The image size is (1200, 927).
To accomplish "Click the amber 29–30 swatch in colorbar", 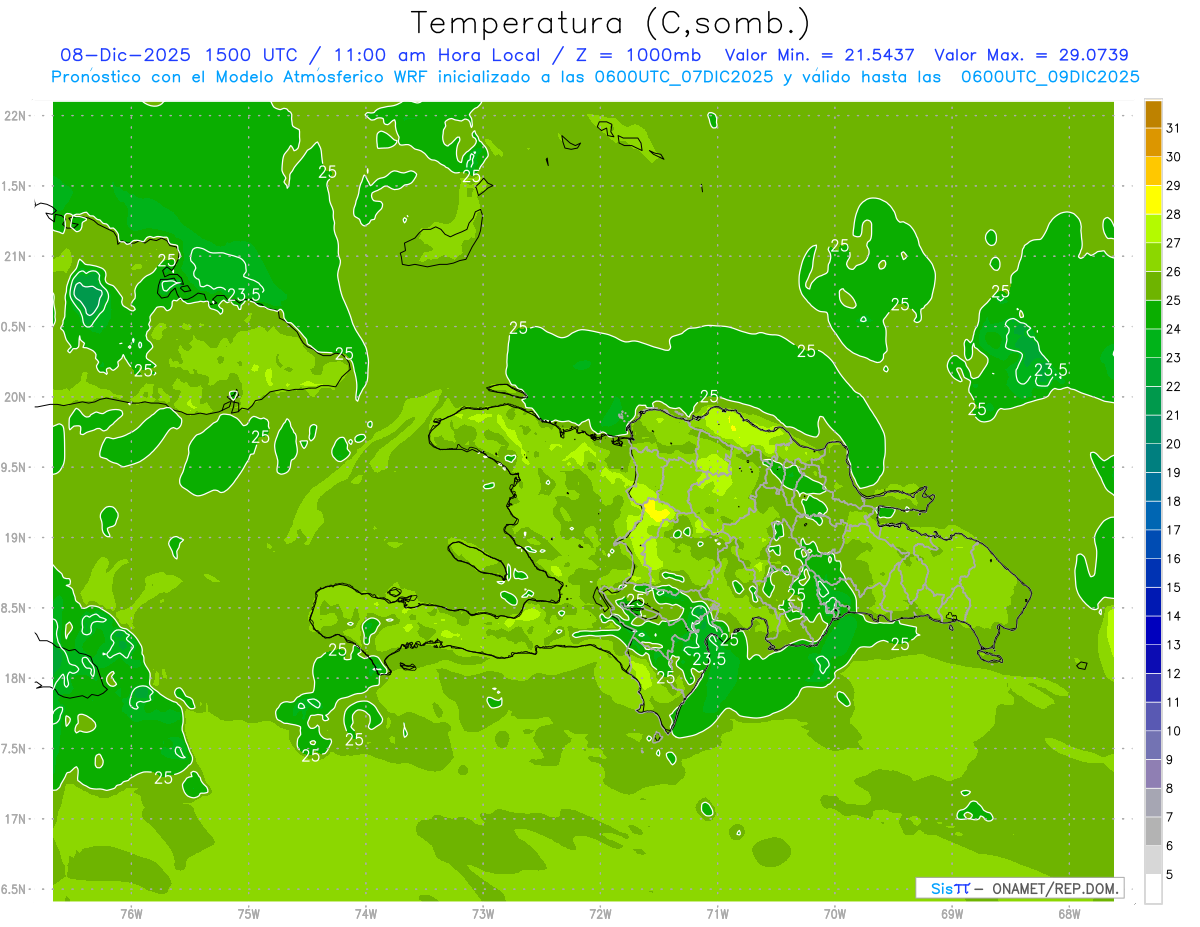I will click(x=1153, y=171).
